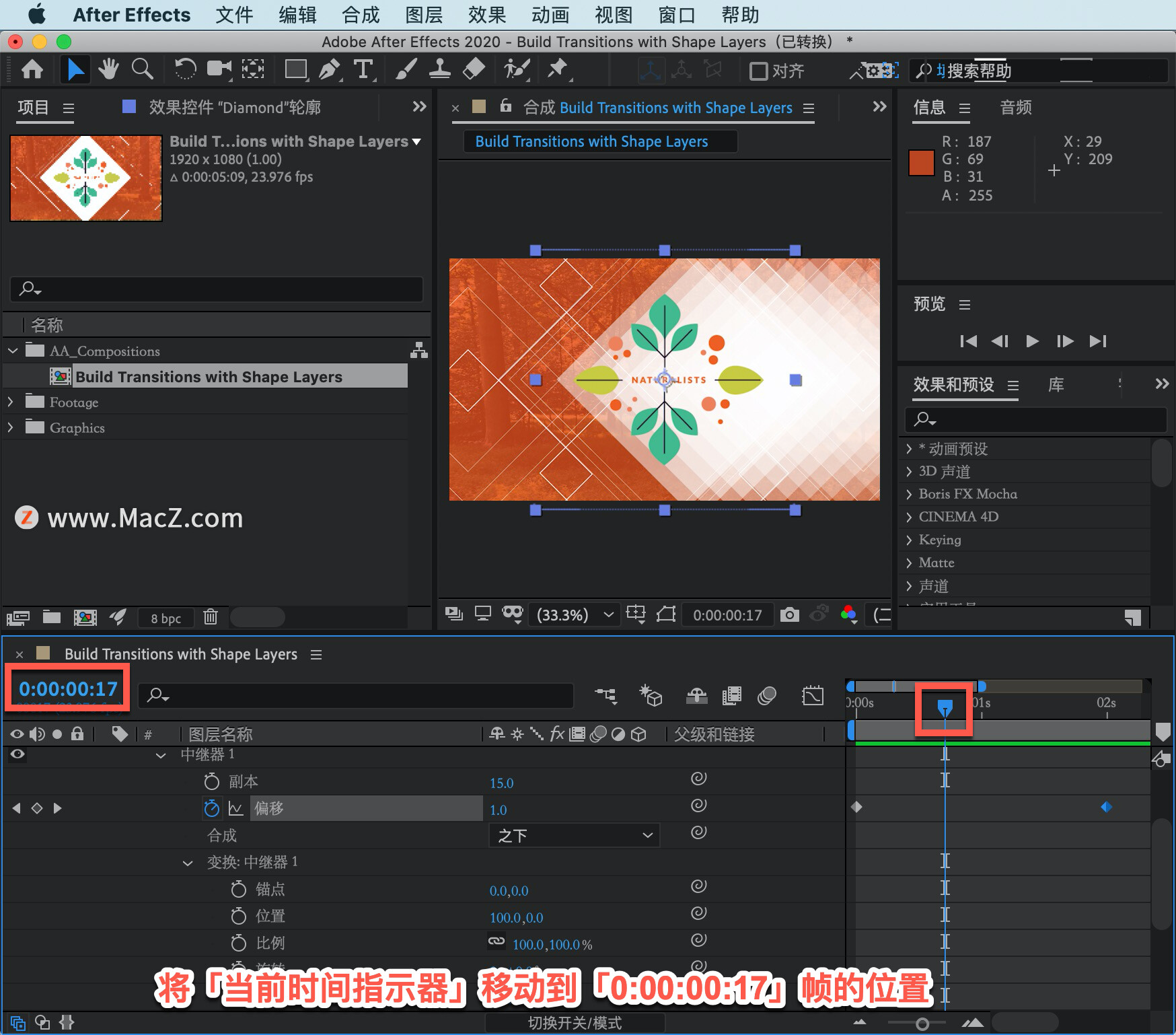Open the composition mini-flowchart icon

coord(605,695)
